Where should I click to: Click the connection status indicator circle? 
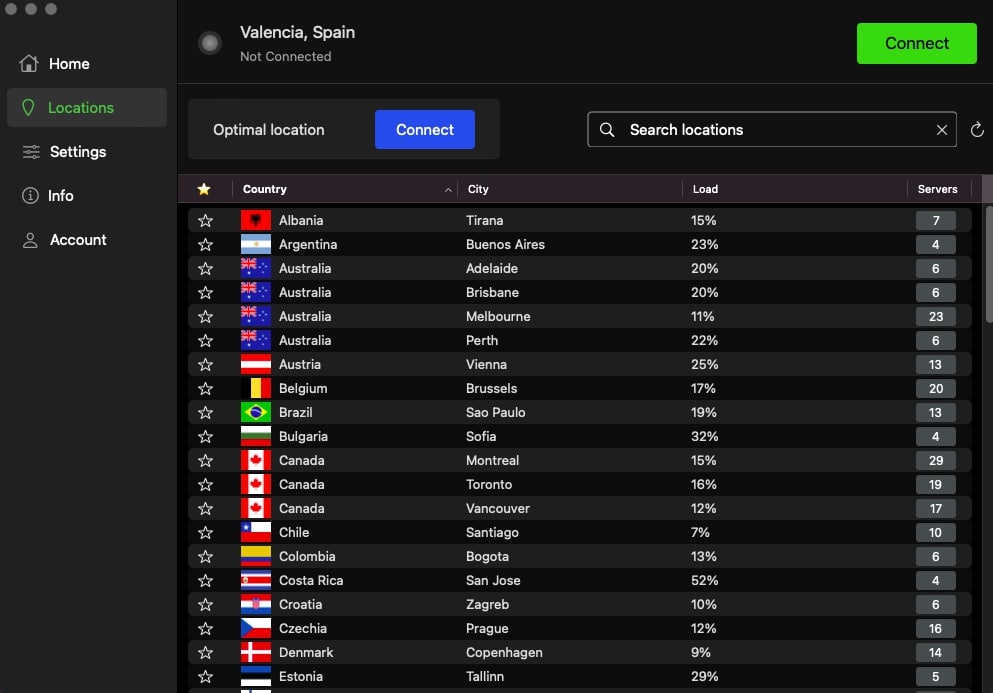[209, 43]
